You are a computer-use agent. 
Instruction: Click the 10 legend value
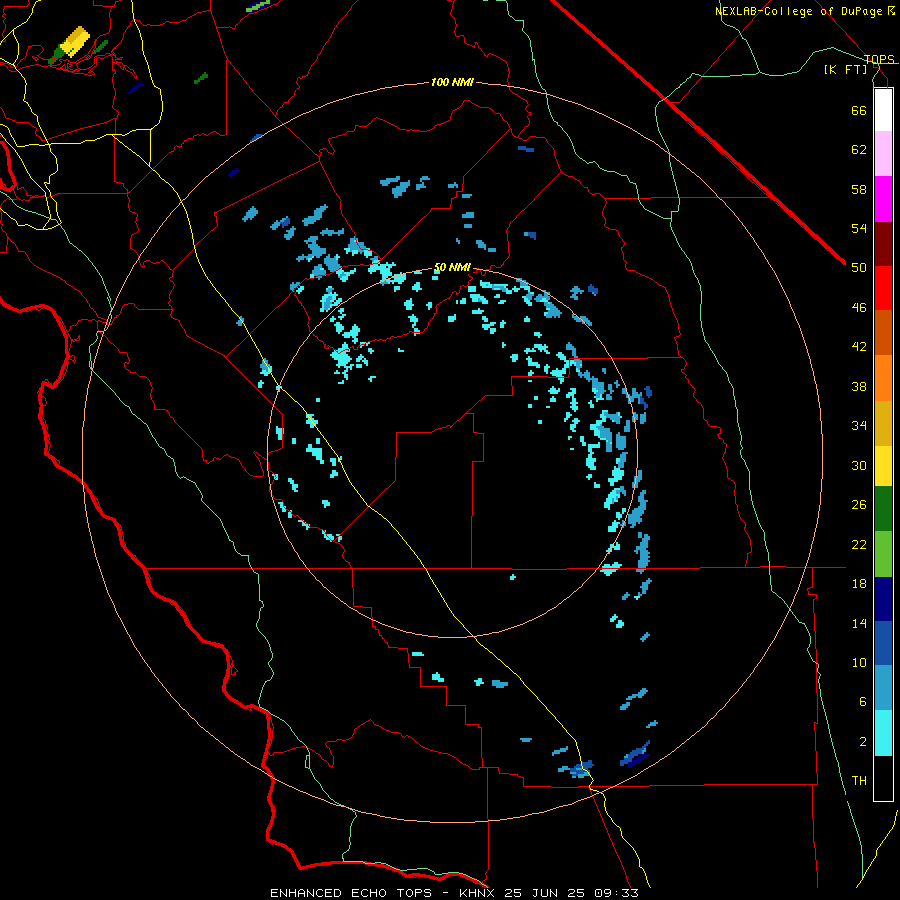pyautogui.click(x=859, y=662)
